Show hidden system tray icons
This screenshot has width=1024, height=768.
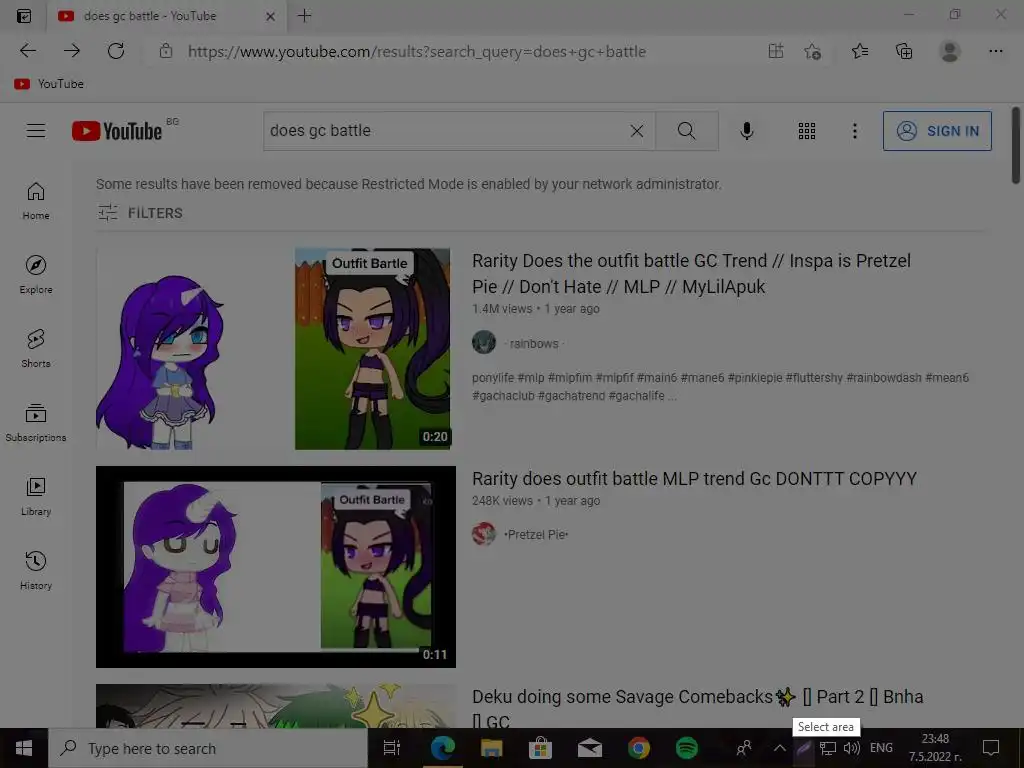pyautogui.click(x=780, y=748)
